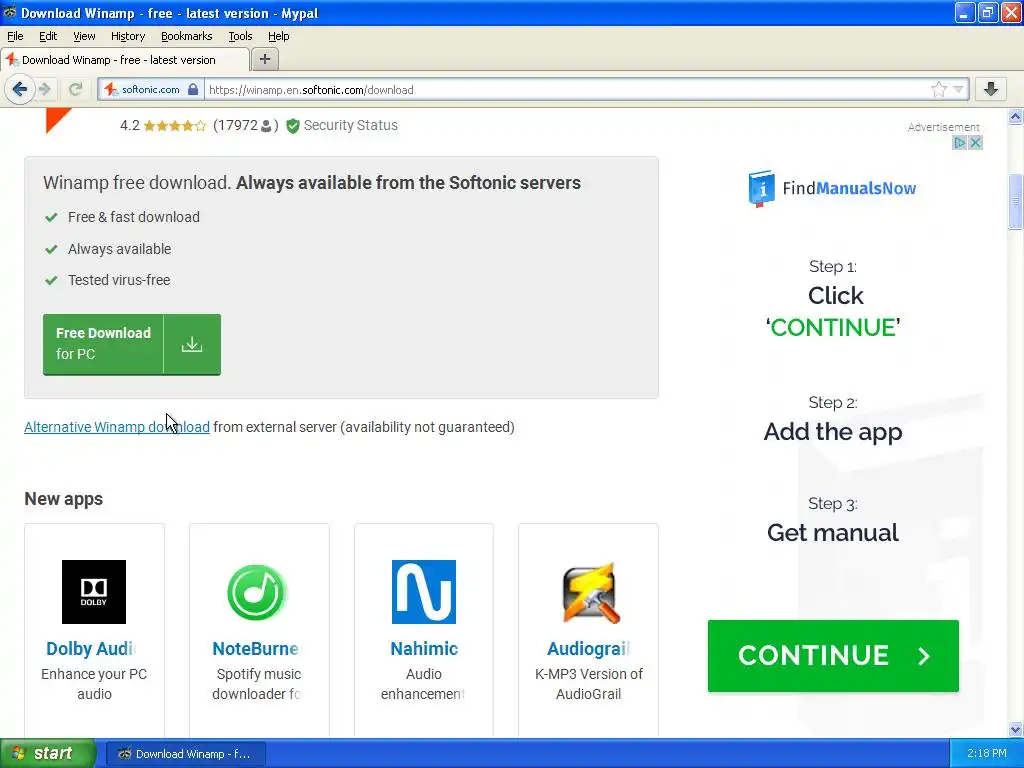Click the scrollbar up arrow

[x=1016, y=117]
